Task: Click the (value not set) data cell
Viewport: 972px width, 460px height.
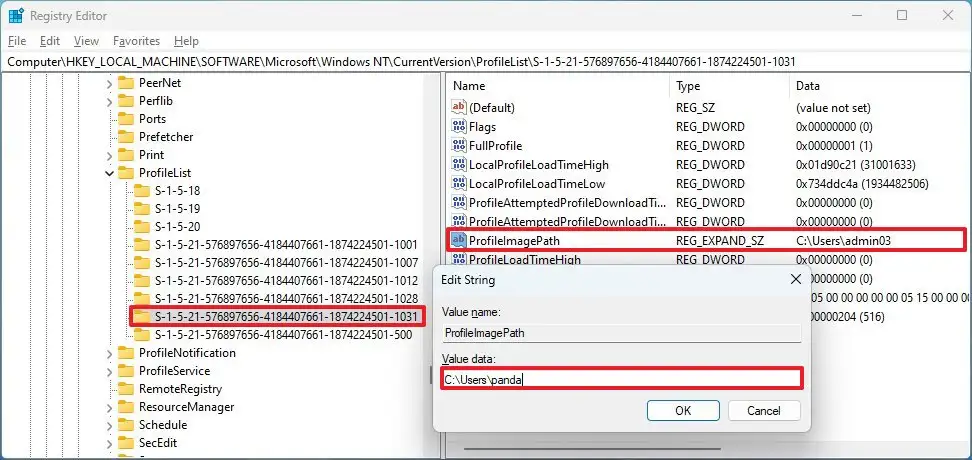Action: [x=833, y=108]
